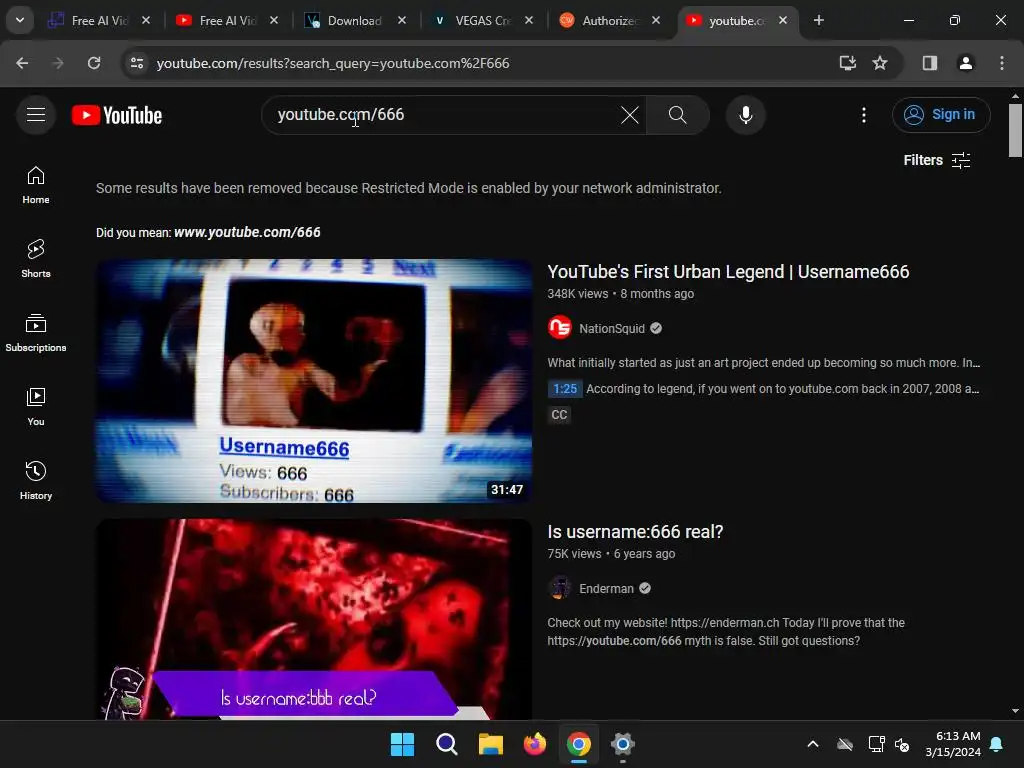This screenshot has height=768, width=1024.
Task: Click the Sign in button
Action: (x=941, y=114)
